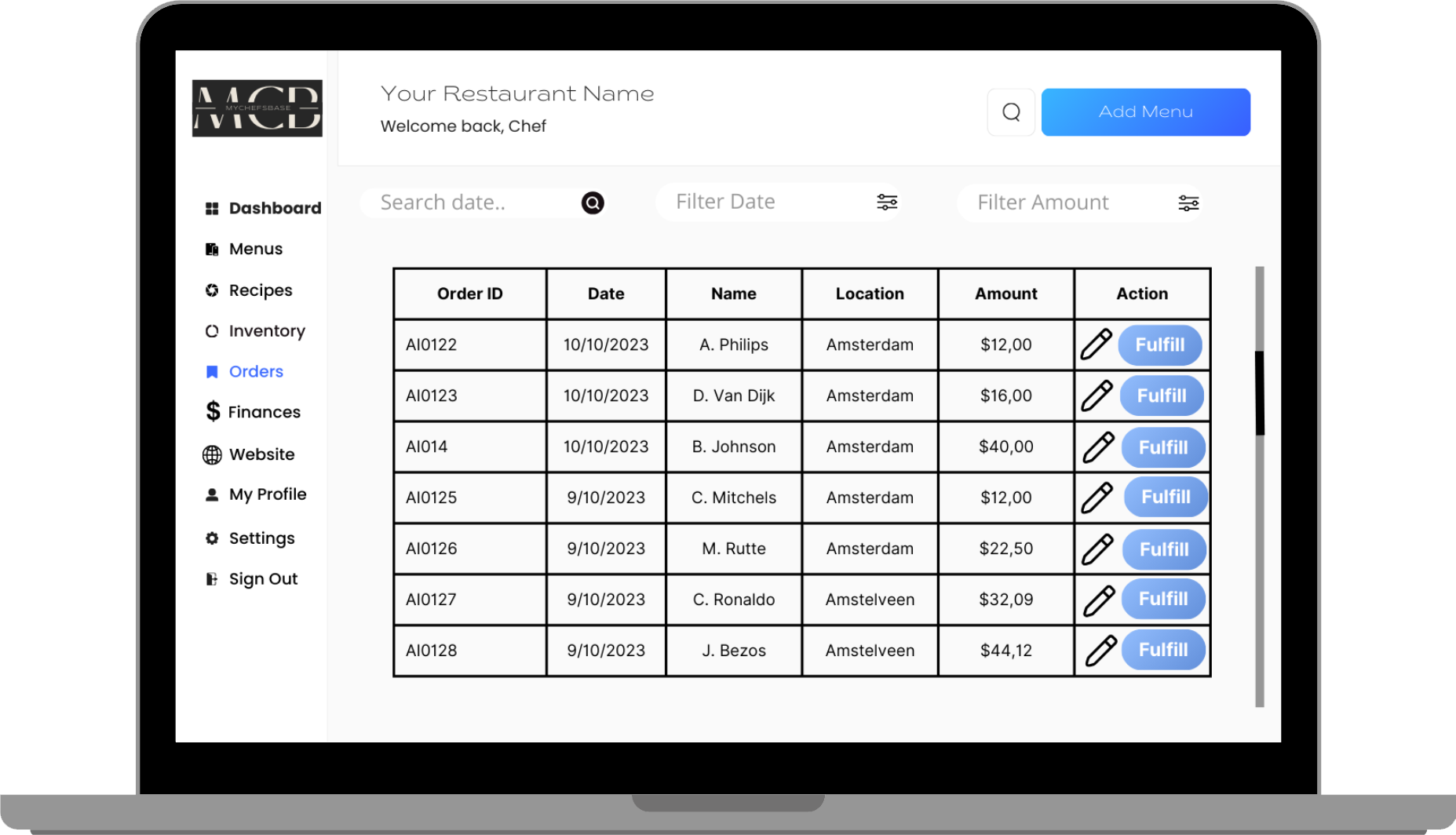Image resolution: width=1456 pixels, height=835 pixels.
Task: Select the AI0122 order ID cell
Action: (x=469, y=345)
